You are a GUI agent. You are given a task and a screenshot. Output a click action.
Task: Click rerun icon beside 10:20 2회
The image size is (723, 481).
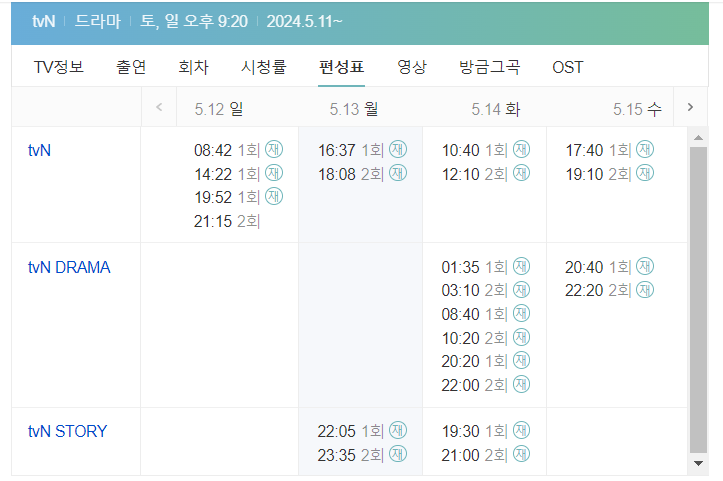pos(522,337)
